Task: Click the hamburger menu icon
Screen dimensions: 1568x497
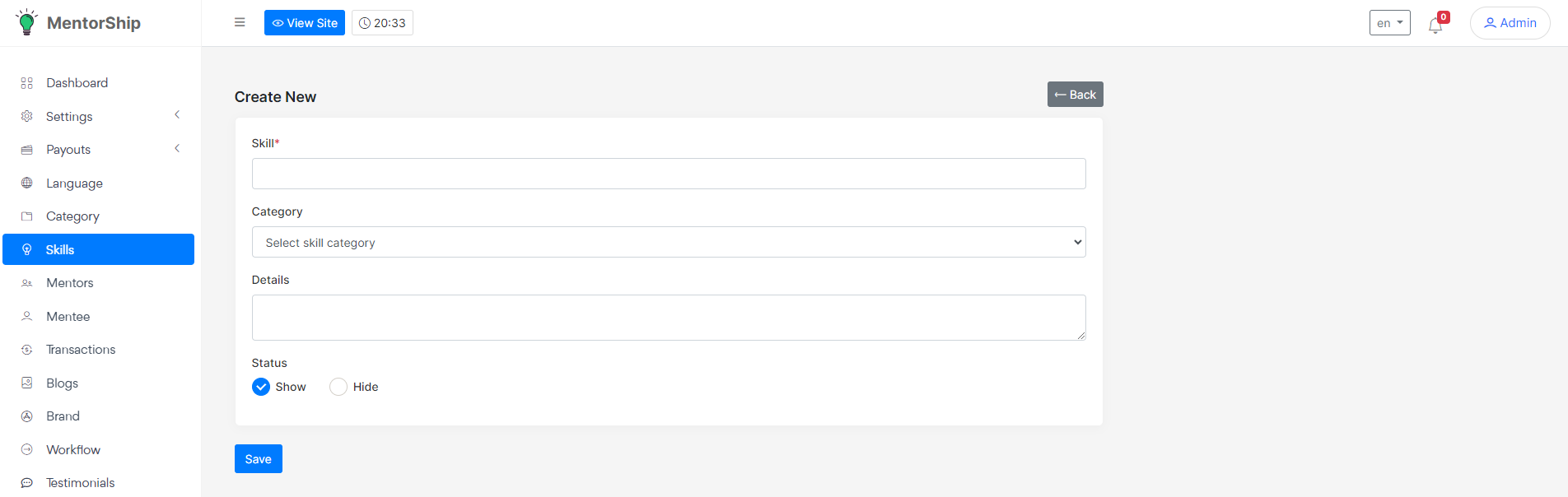Action: pos(240,22)
